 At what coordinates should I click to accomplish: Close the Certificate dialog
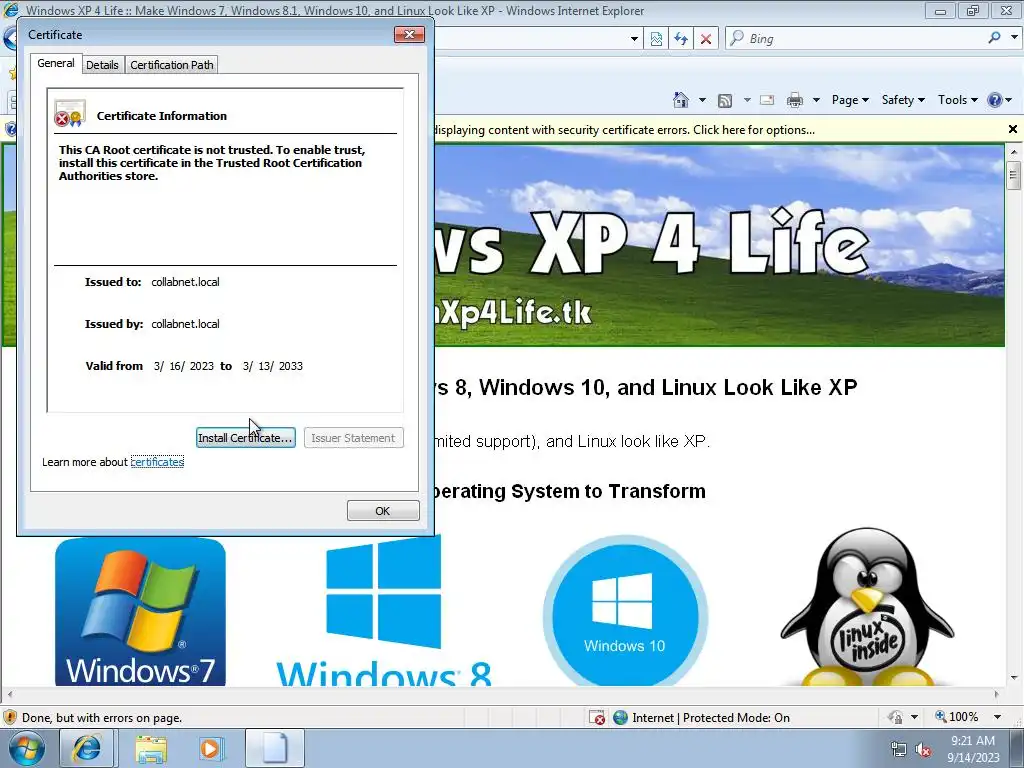[x=409, y=35]
